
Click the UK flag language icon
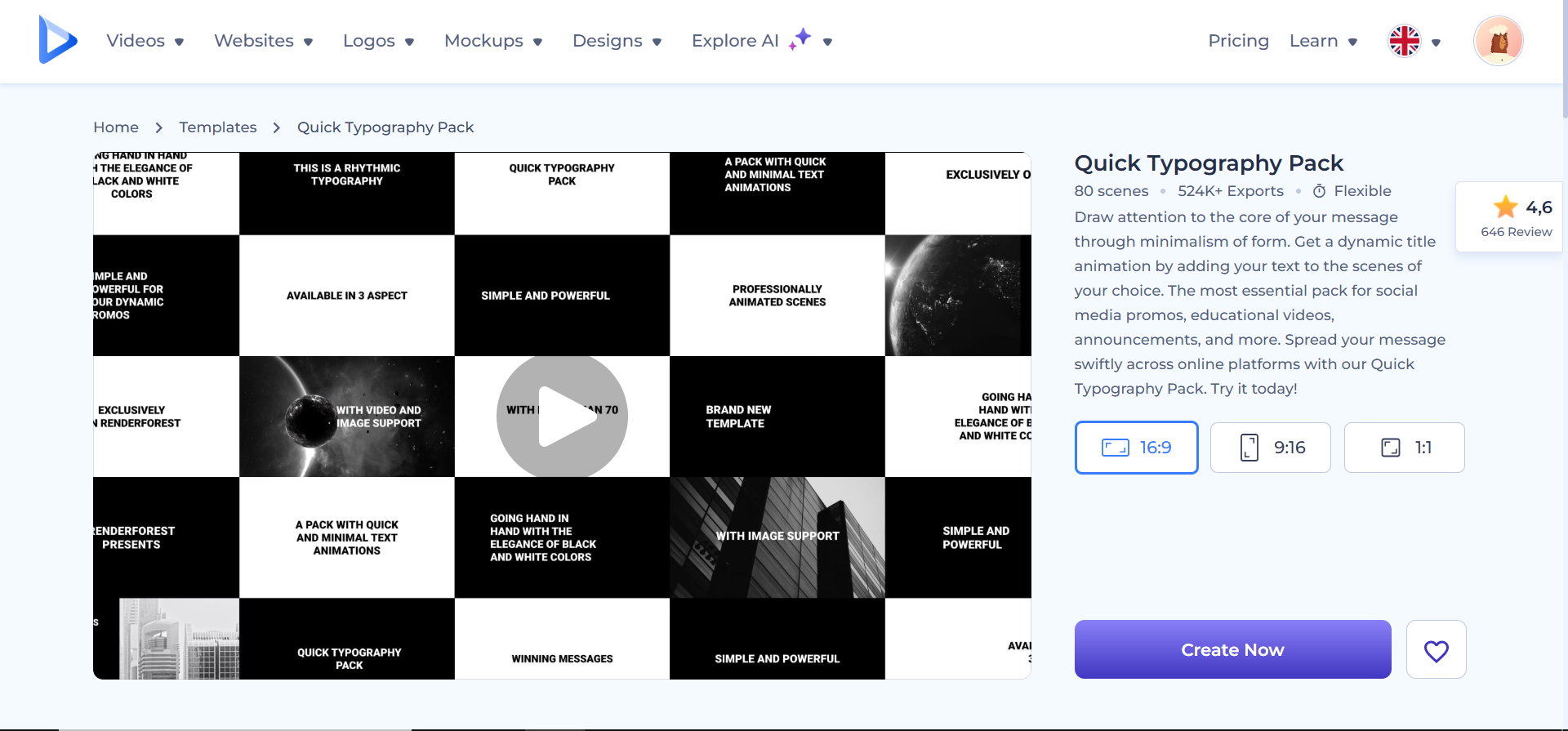coord(1405,41)
